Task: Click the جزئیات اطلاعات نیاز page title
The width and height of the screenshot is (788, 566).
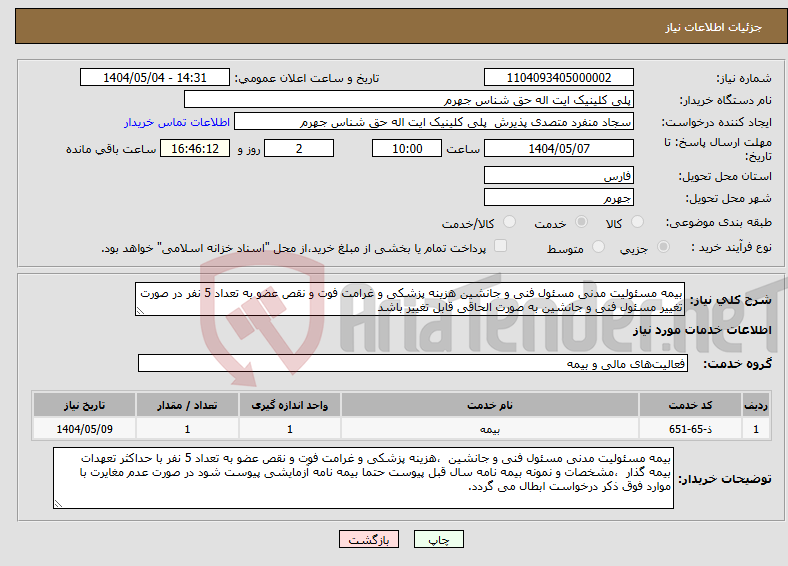Action: pyautogui.click(x=714, y=27)
